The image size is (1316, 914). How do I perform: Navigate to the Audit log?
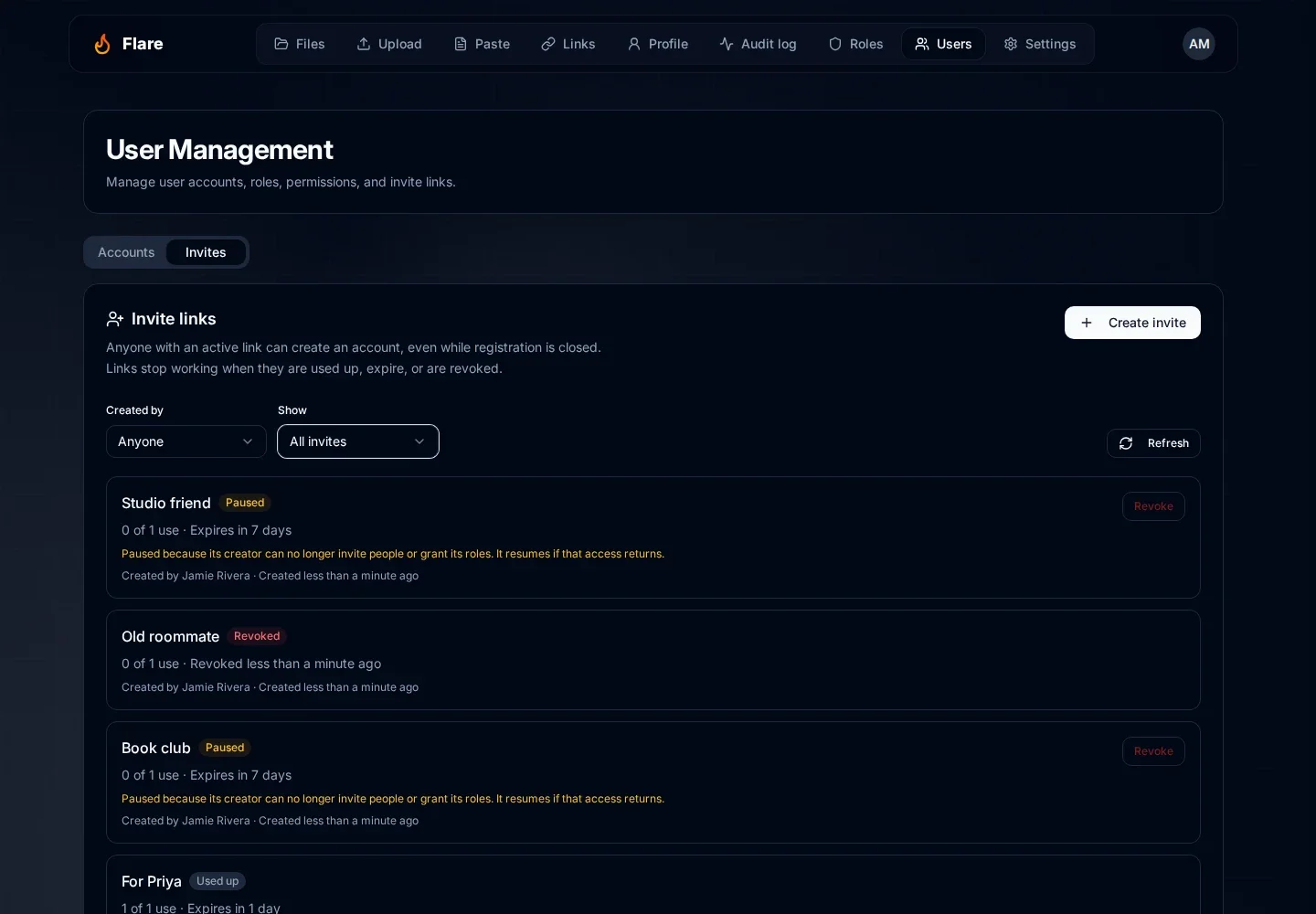pos(758,44)
